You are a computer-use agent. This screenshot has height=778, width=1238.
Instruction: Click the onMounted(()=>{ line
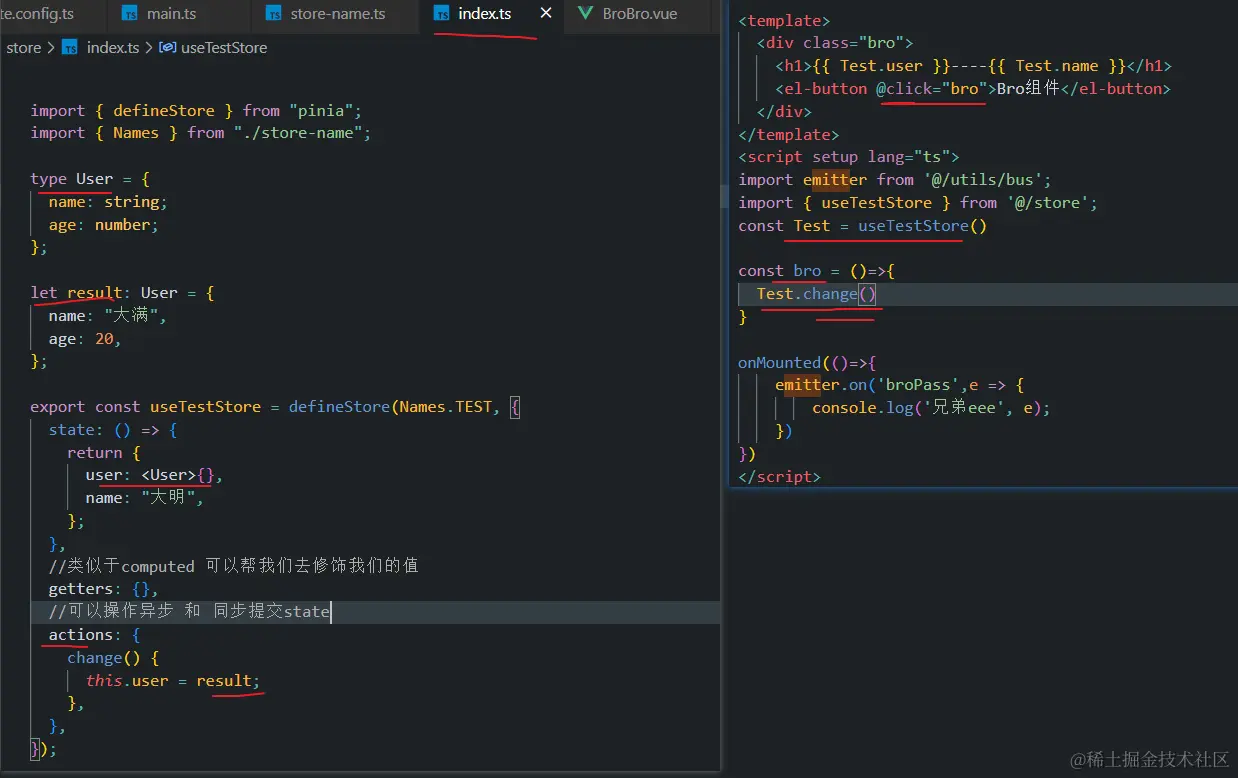pyautogui.click(x=807, y=362)
